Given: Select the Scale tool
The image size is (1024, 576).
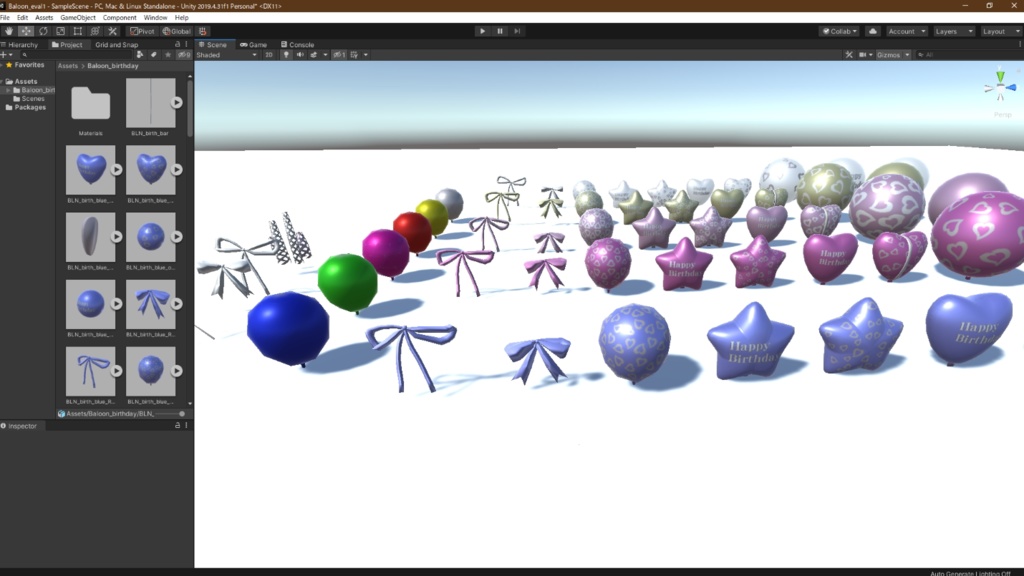Looking at the screenshot, I should pos(61,31).
